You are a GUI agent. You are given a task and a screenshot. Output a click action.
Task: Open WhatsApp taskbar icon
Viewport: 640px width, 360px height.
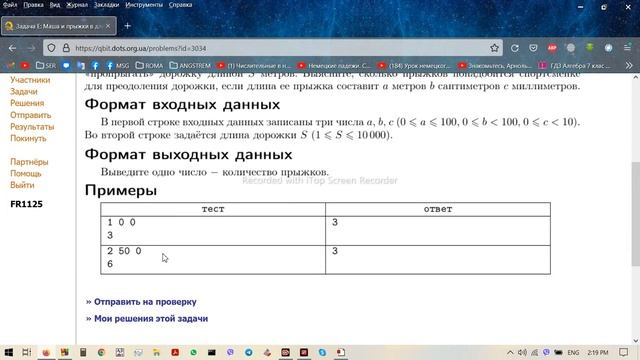[x=193, y=352]
